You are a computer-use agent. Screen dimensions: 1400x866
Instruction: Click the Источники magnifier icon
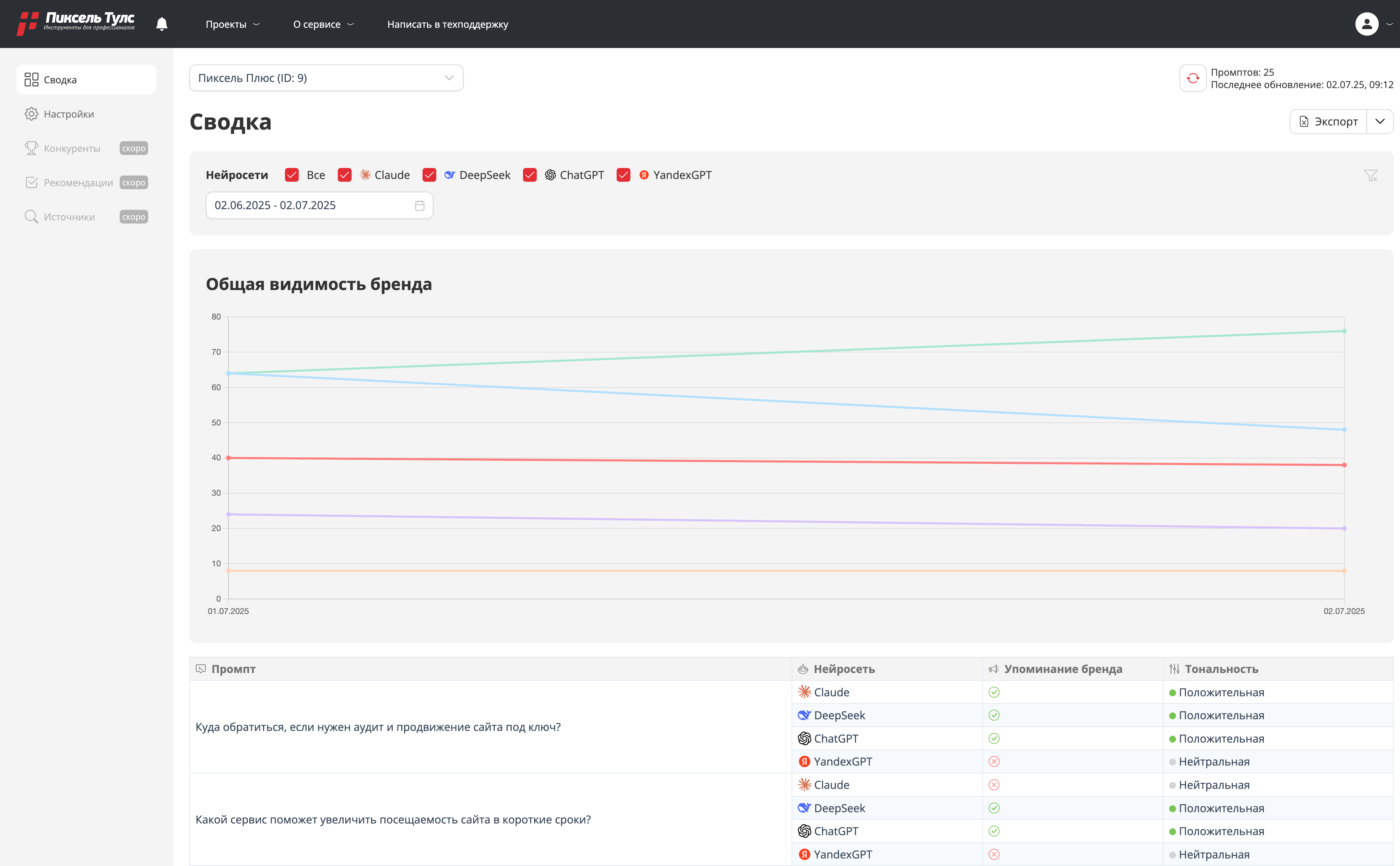(32, 217)
